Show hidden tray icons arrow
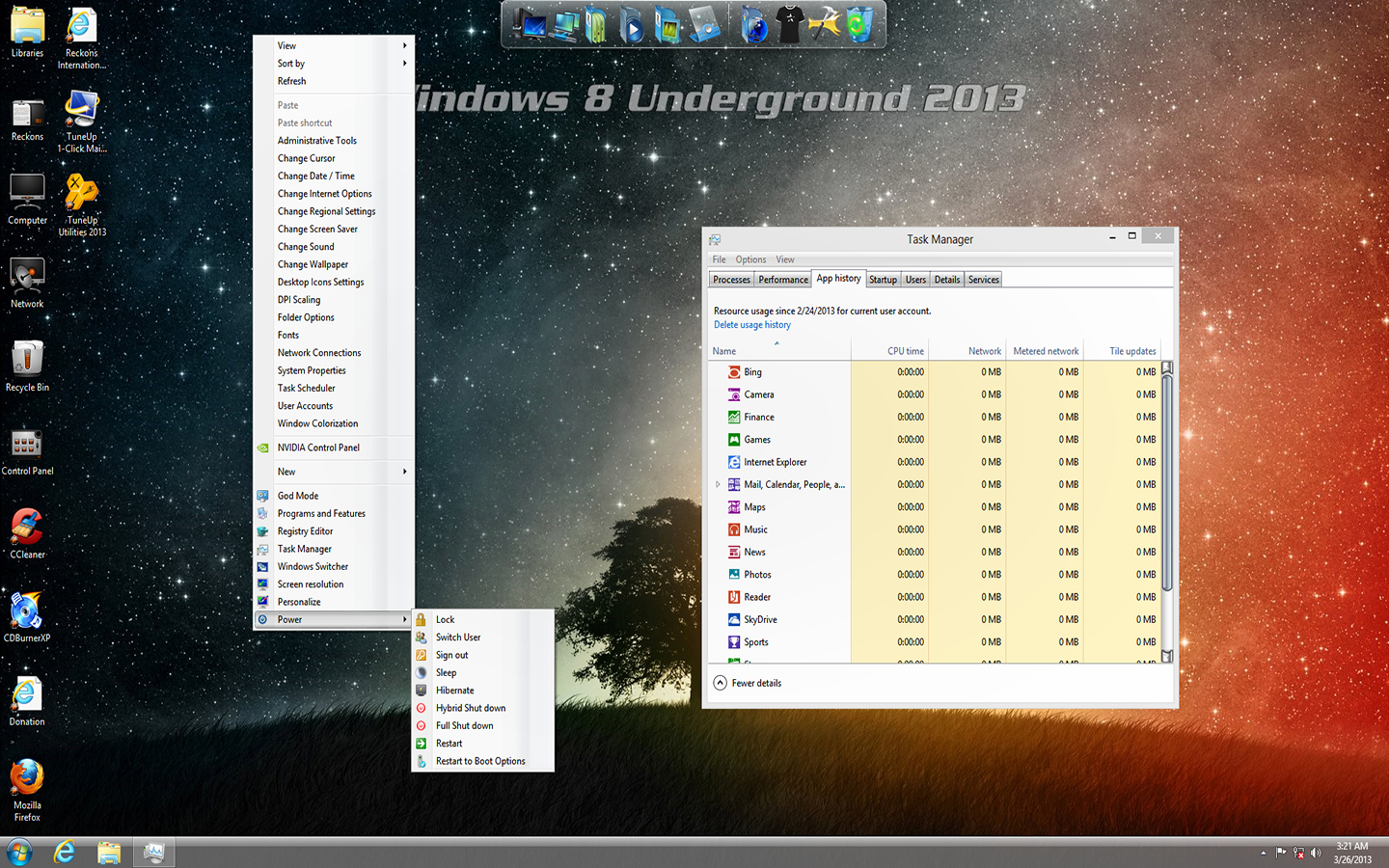The height and width of the screenshot is (868, 1389). click(1264, 853)
